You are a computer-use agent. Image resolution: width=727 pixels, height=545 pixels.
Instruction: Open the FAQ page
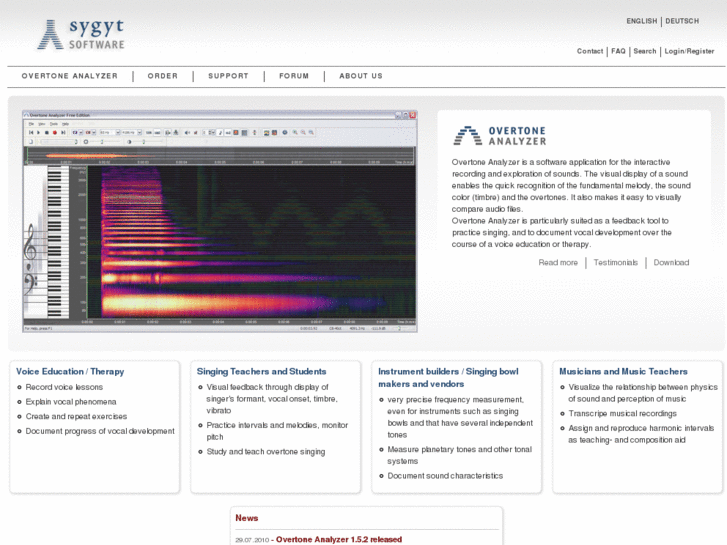coord(618,51)
